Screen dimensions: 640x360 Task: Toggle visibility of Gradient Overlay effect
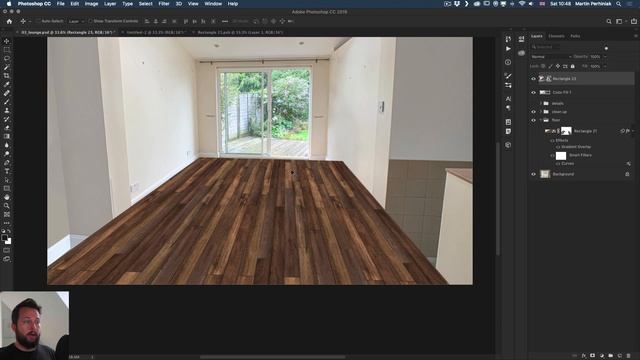558,147
